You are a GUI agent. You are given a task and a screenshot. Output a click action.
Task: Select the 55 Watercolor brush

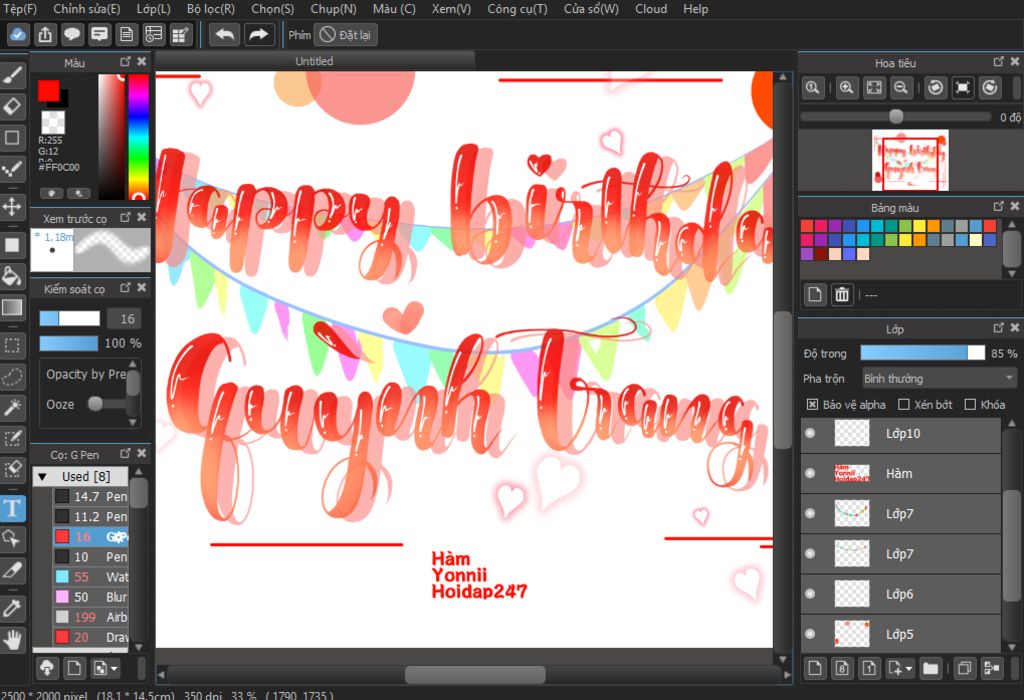point(90,577)
